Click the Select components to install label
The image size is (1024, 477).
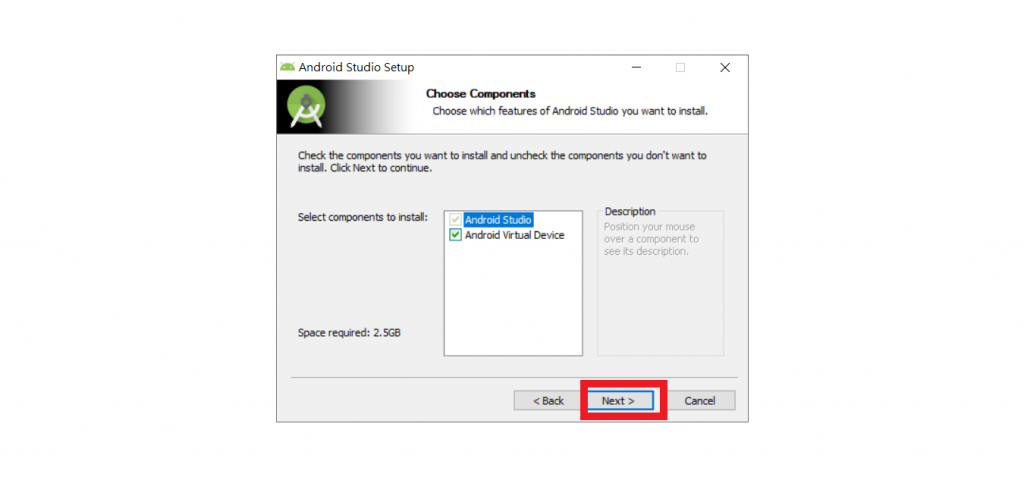point(363,217)
